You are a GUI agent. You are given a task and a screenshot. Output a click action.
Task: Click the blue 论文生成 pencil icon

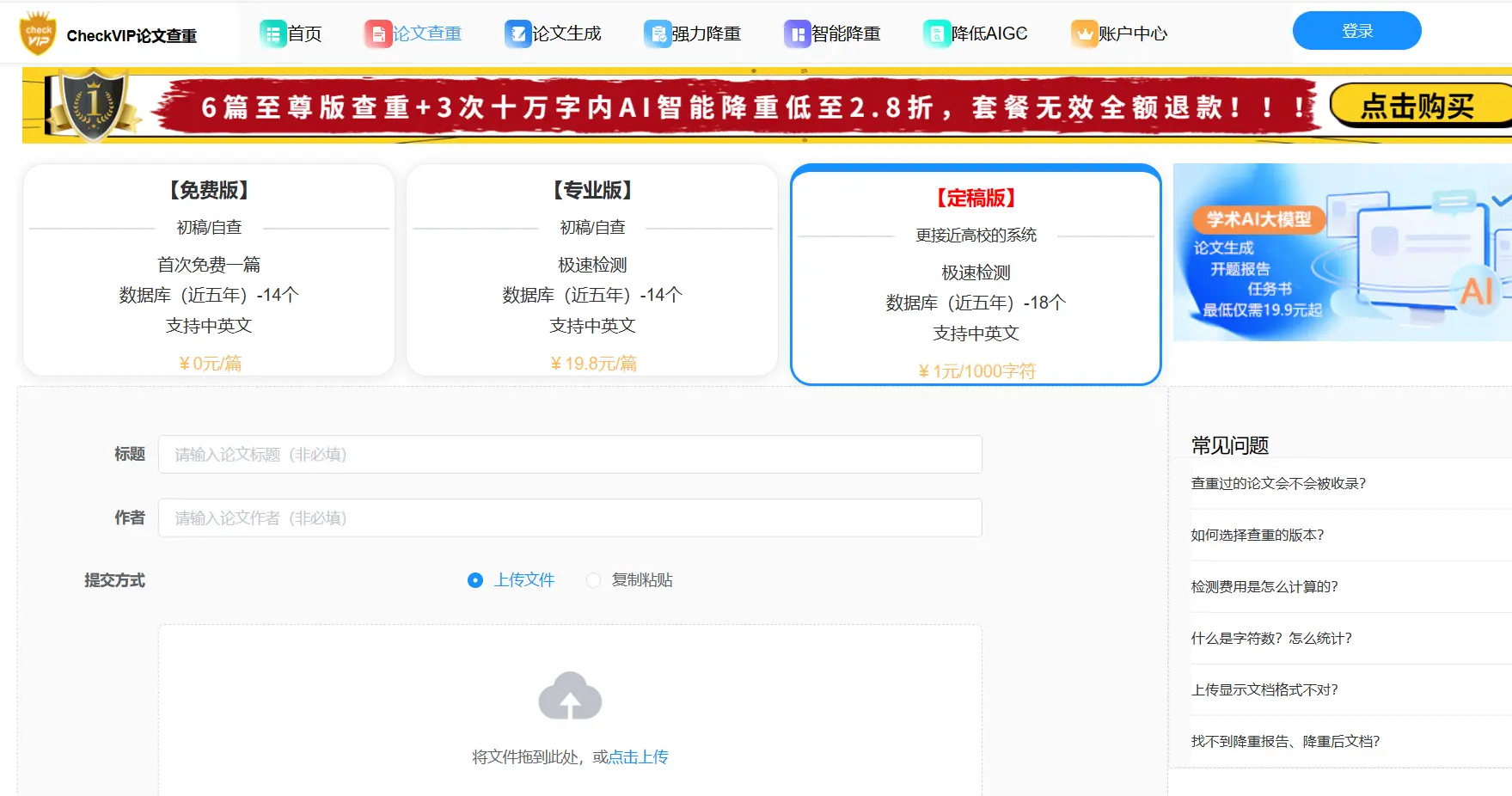click(517, 34)
